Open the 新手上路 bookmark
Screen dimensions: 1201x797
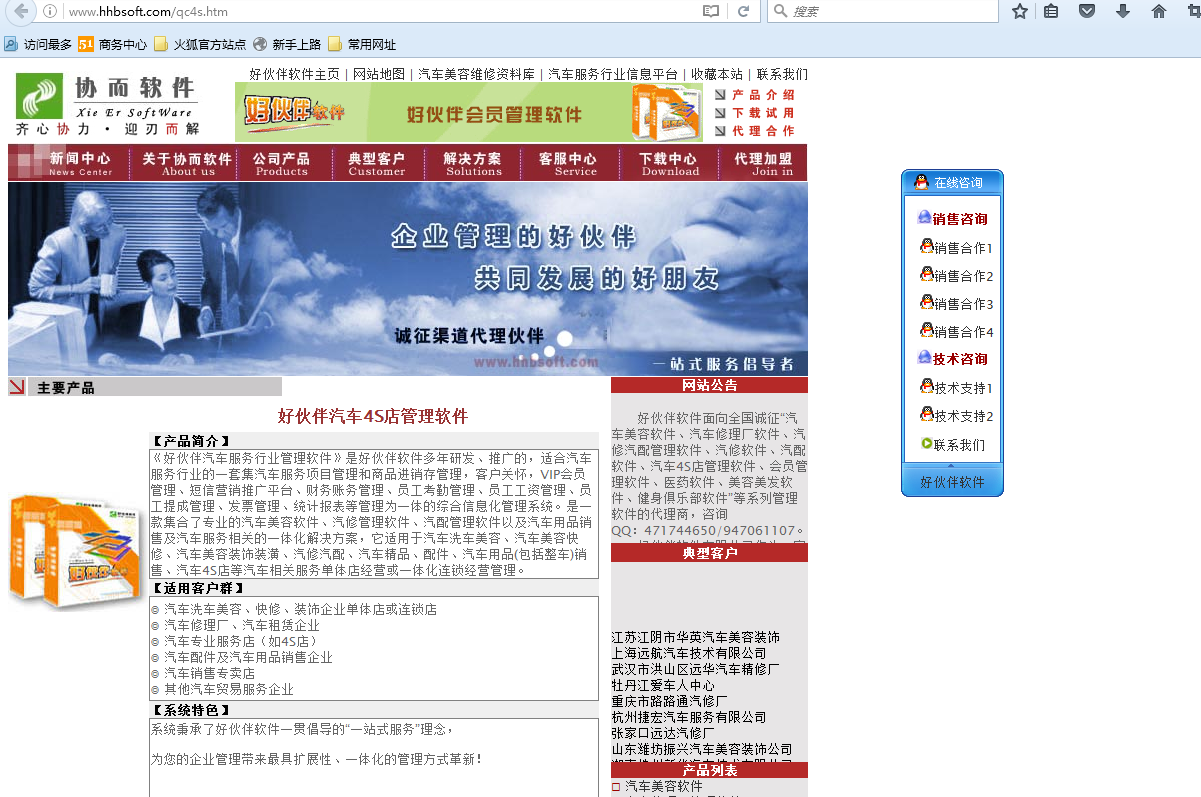(x=287, y=44)
